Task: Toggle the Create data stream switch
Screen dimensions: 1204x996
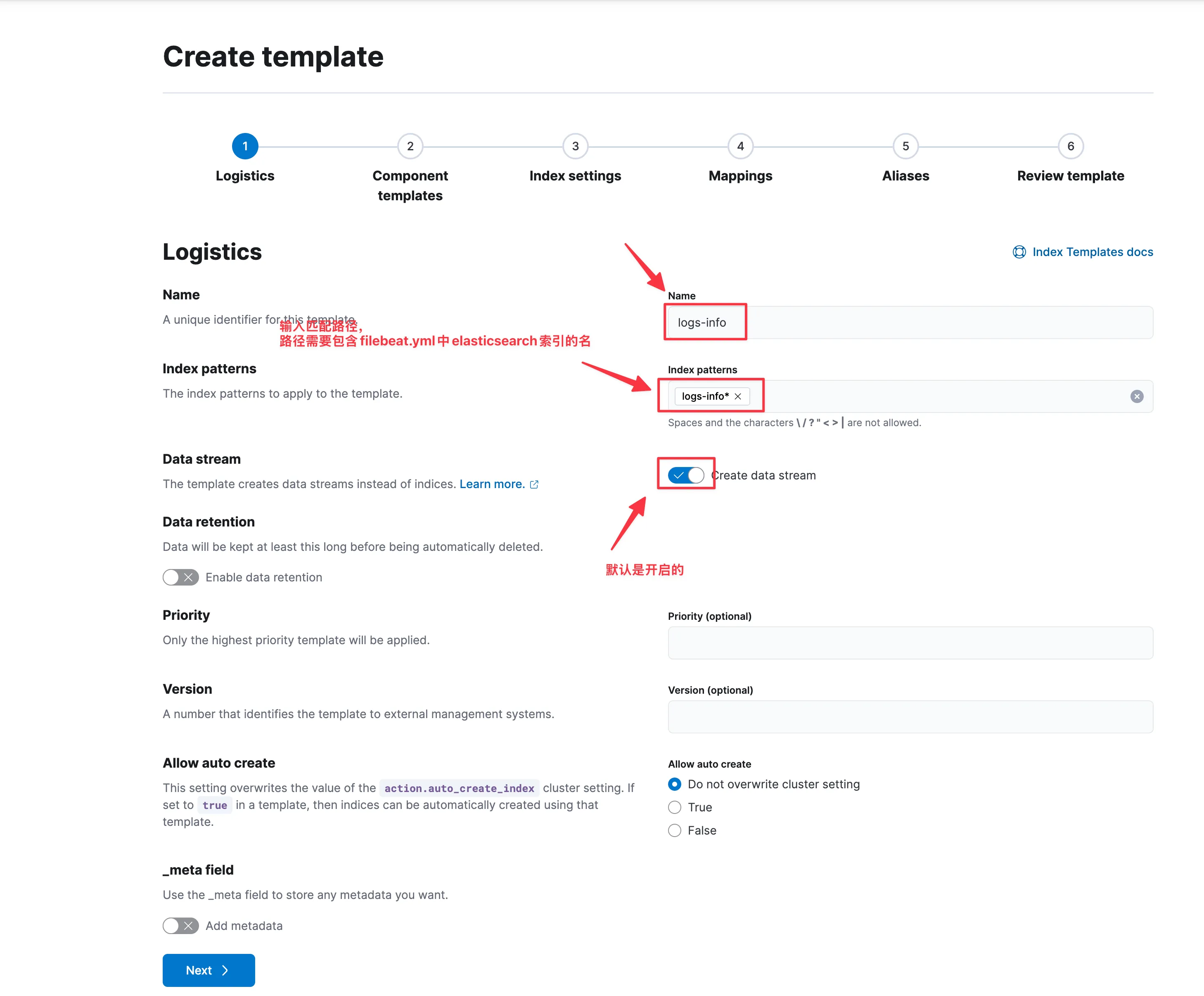Action: click(x=686, y=475)
